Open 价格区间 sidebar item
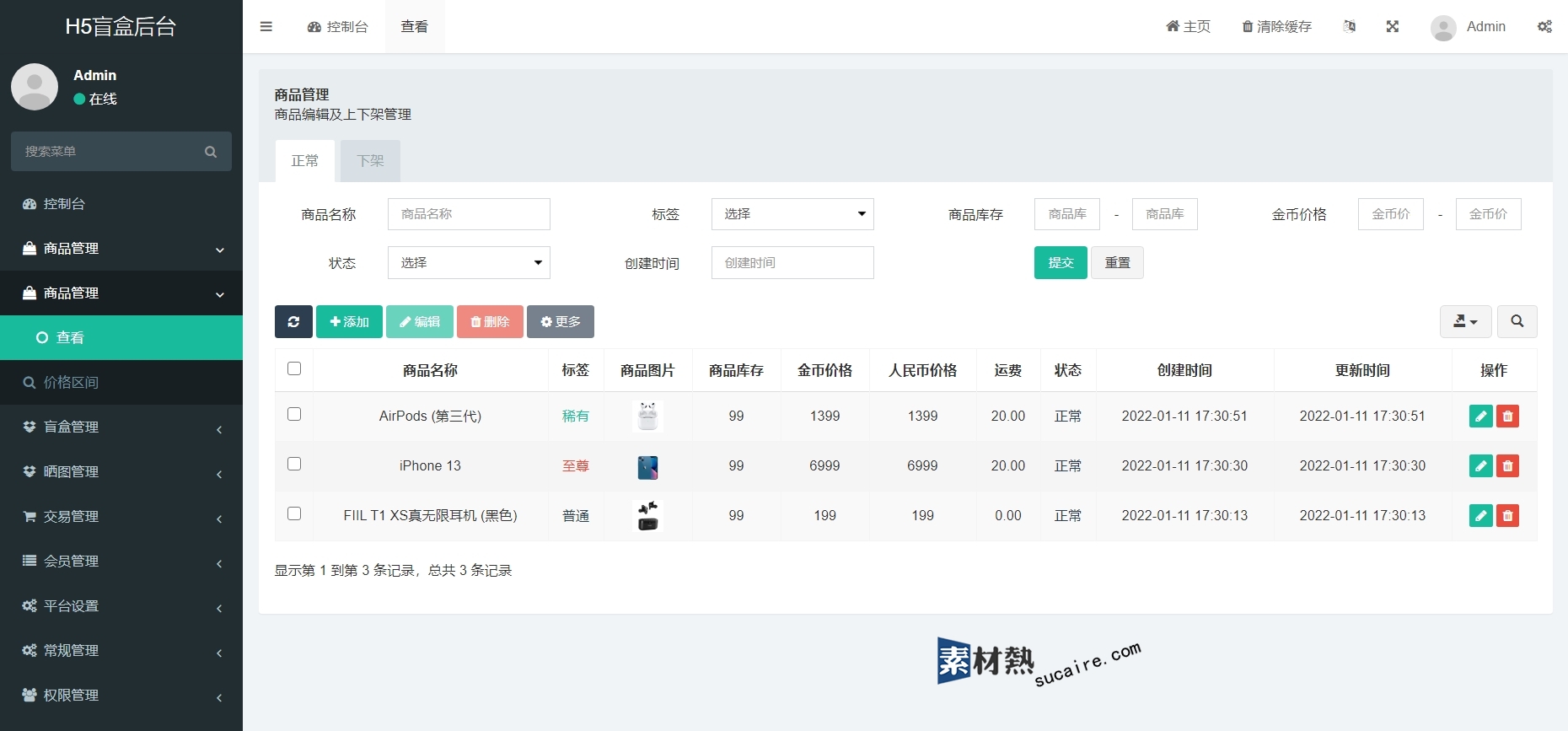 tap(121, 382)
